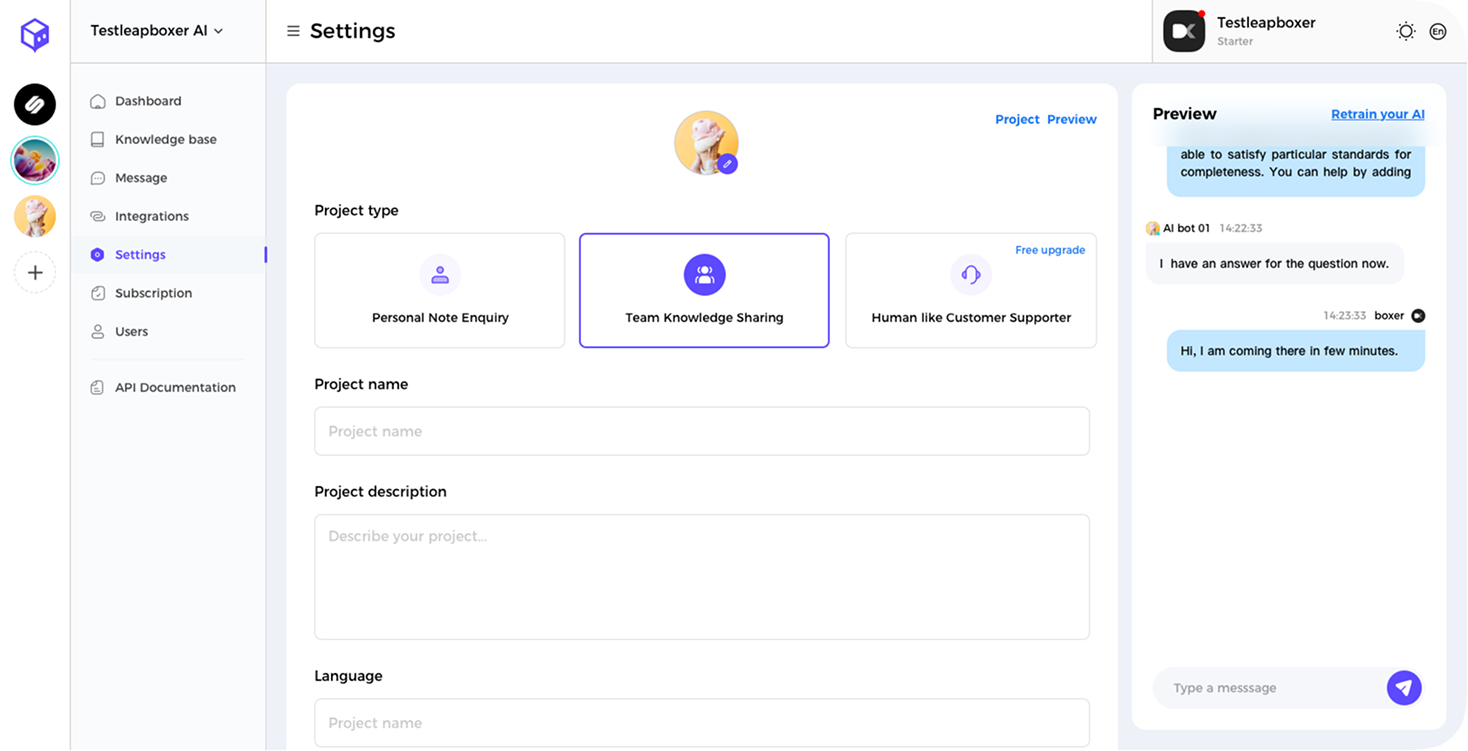Select the Personal Note Enquiry project type
This screenshot has width=1468, height=751.
440,290
